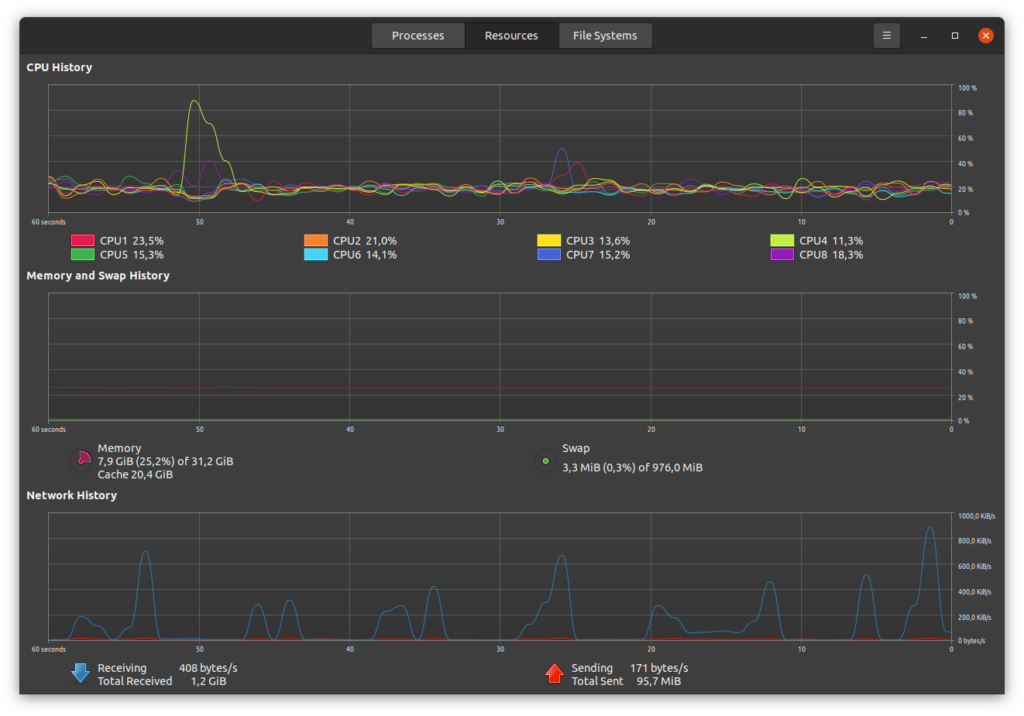This screenshot has width=1024, height=716.
Task: Maximize the System Monitor window
Action: point(954,35)
